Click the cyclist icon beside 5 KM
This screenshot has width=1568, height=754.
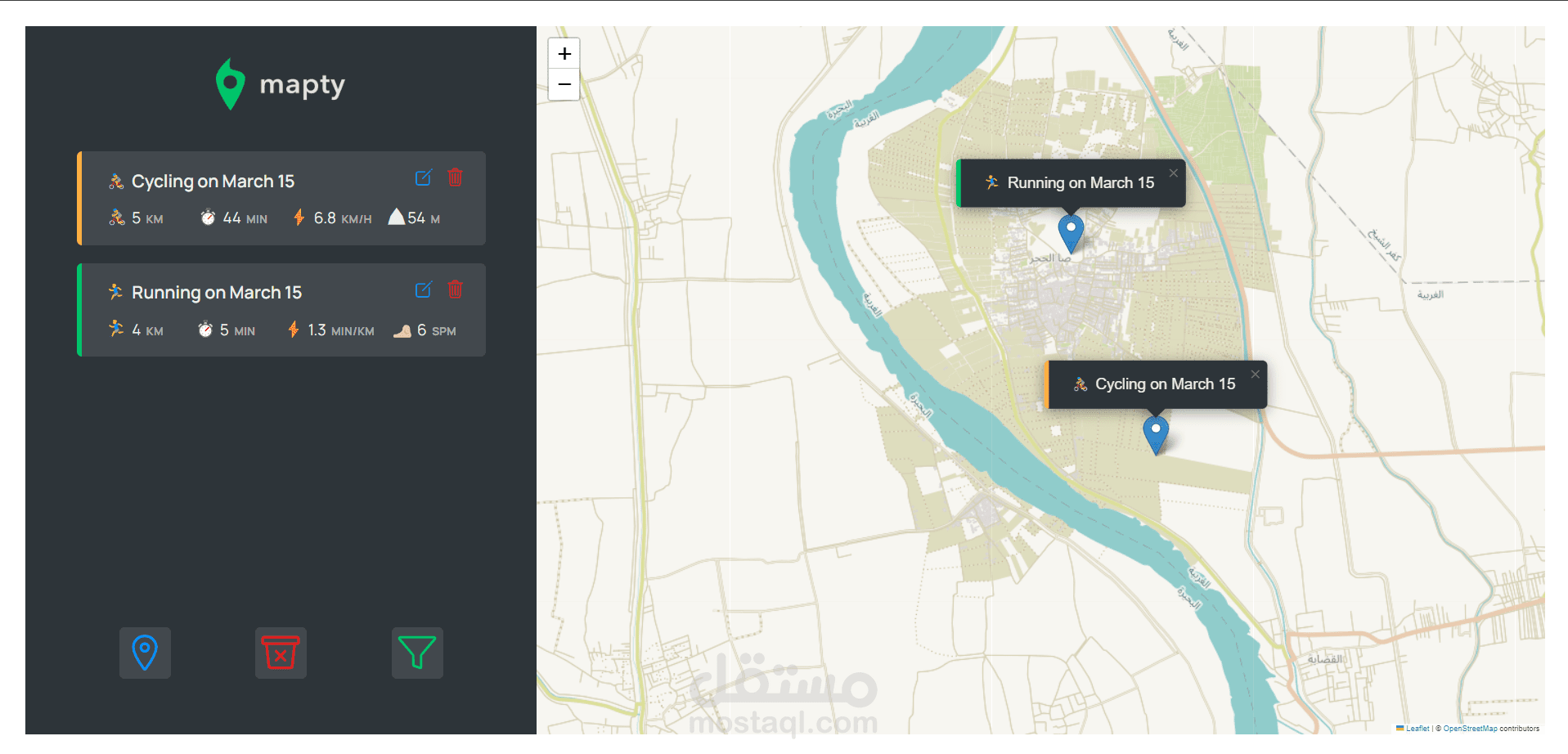(117, 218)
